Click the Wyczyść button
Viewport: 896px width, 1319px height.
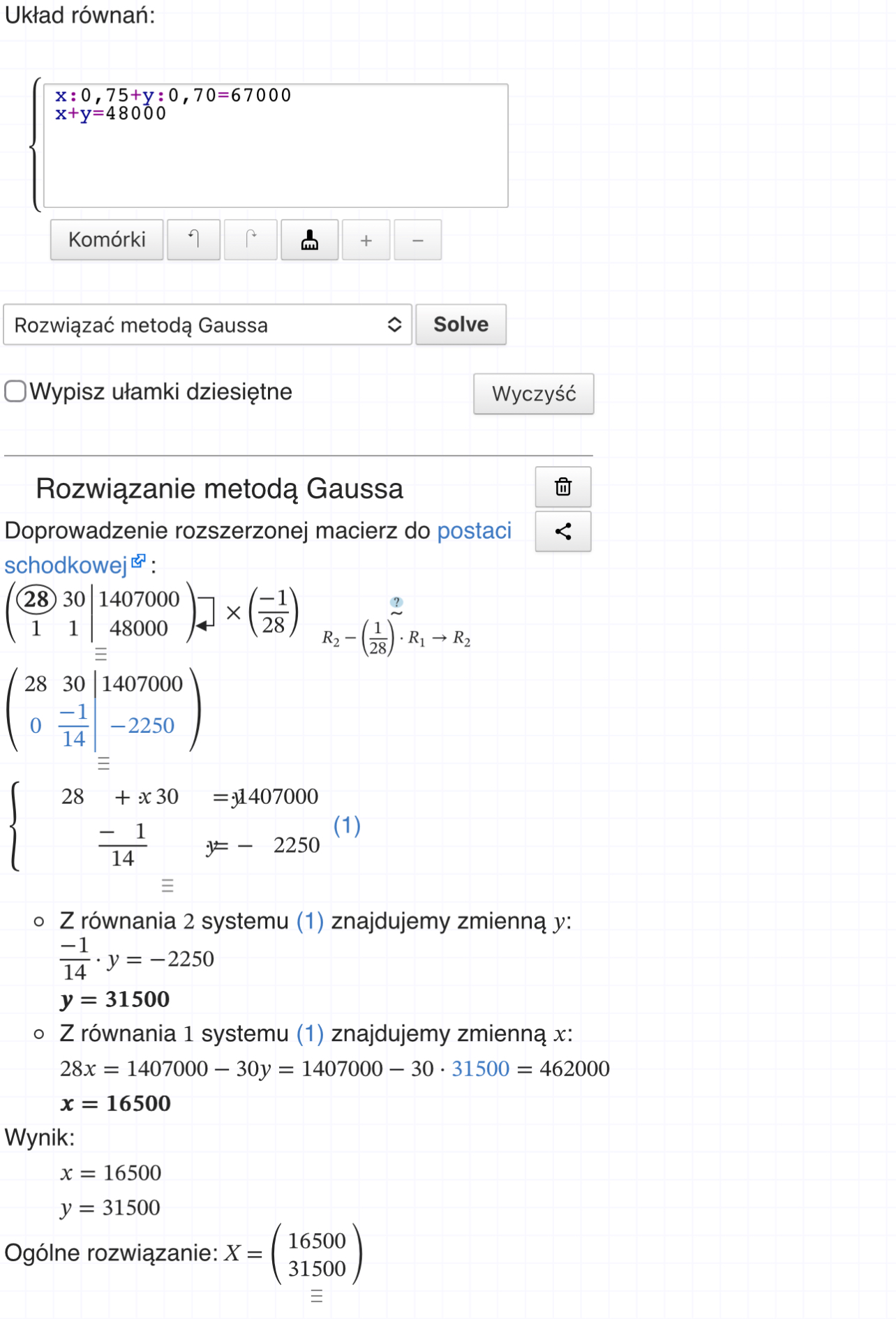(533, 394)
